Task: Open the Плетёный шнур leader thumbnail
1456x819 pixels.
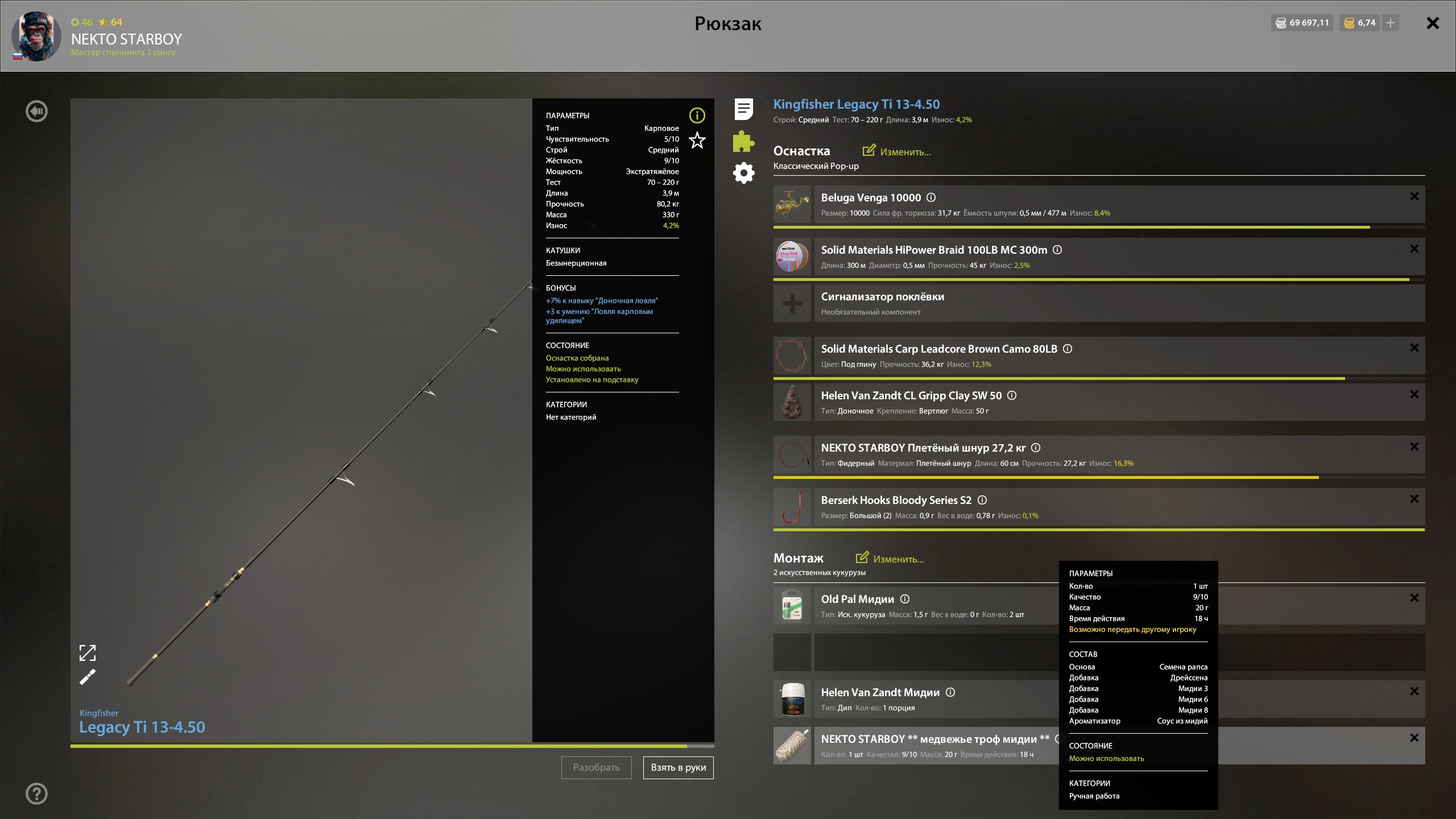Action: [792, 454]
